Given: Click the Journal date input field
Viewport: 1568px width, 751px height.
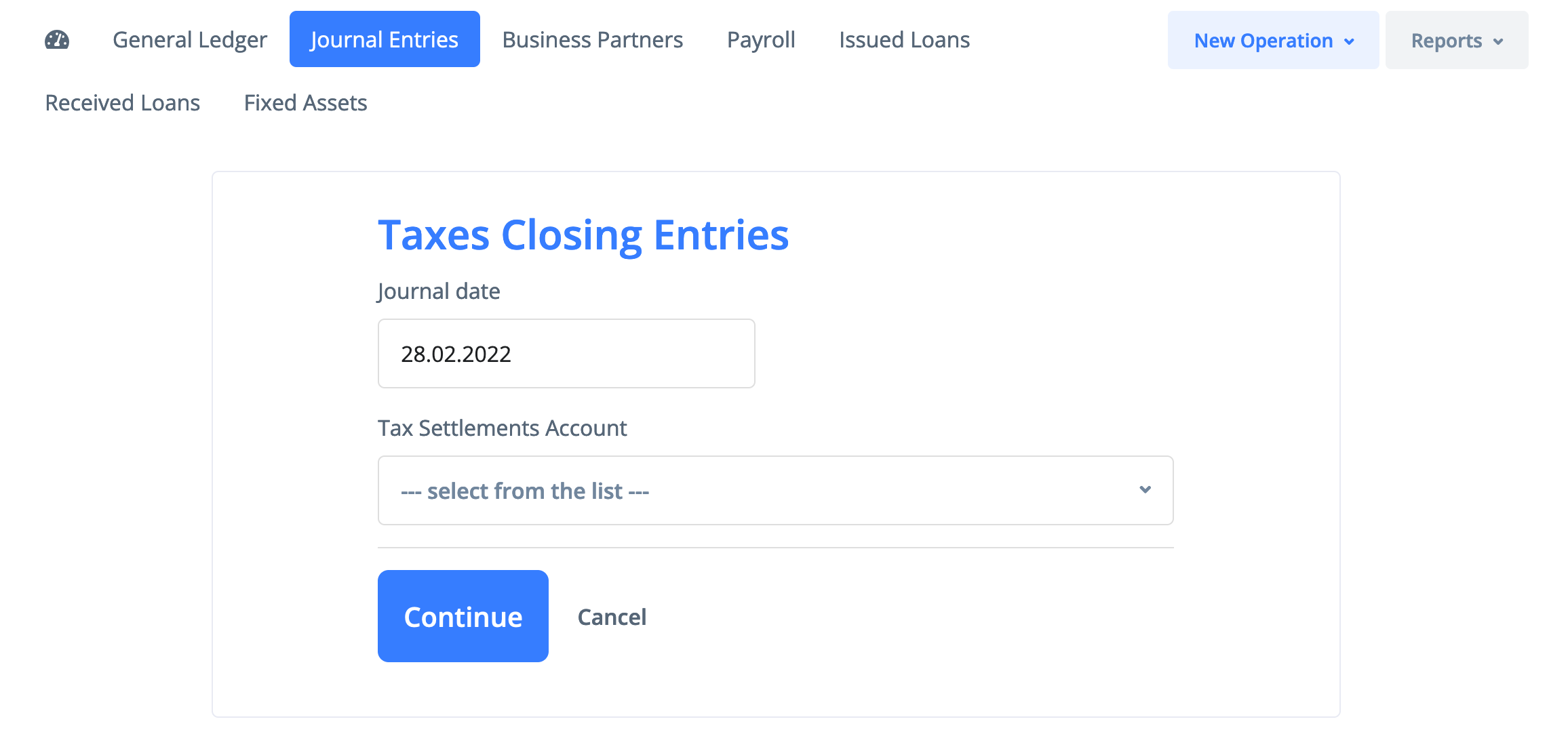Looking at the screenshot, I should point(566,354).
